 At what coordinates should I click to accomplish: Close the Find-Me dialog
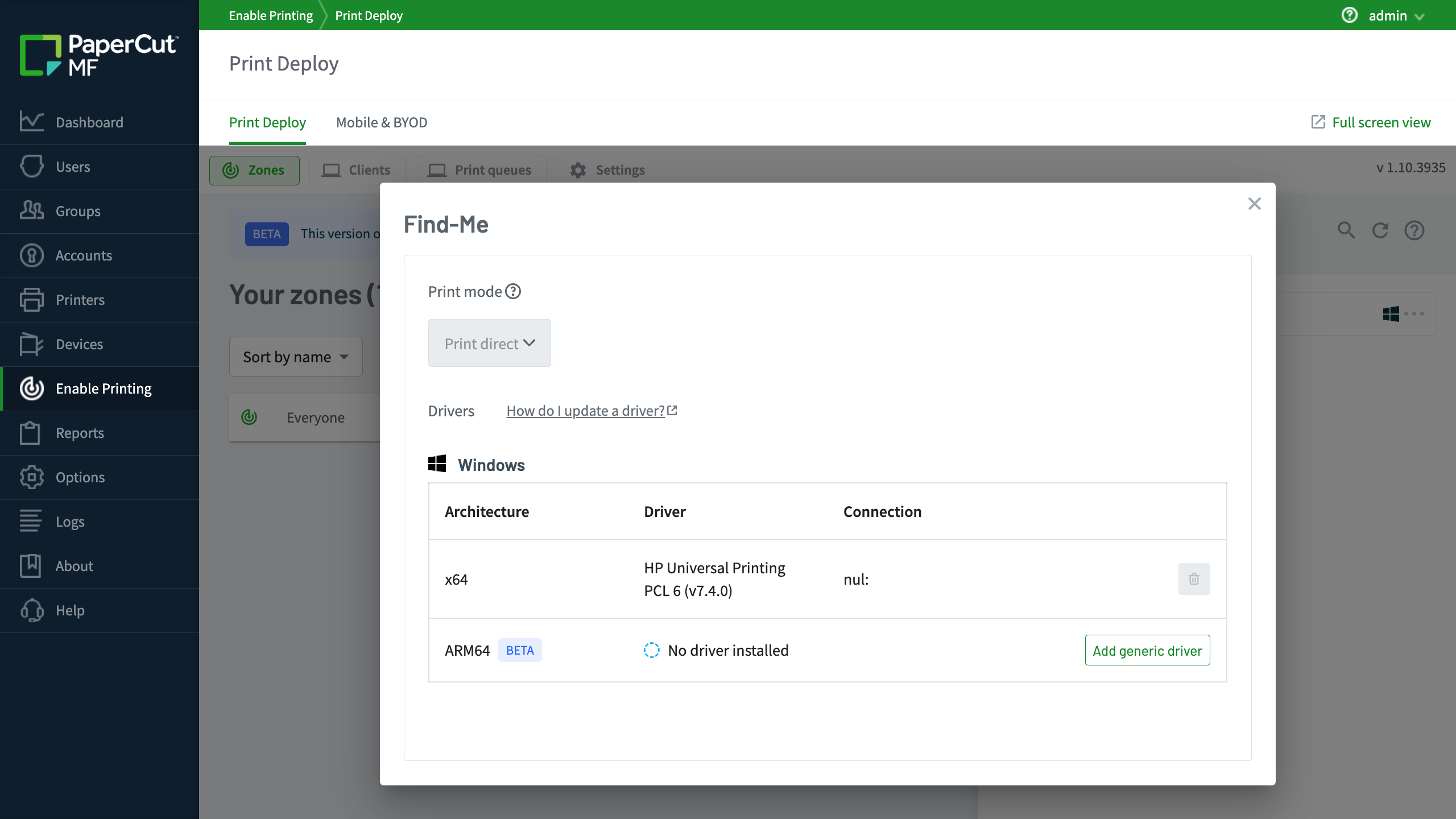[1254, 204]
